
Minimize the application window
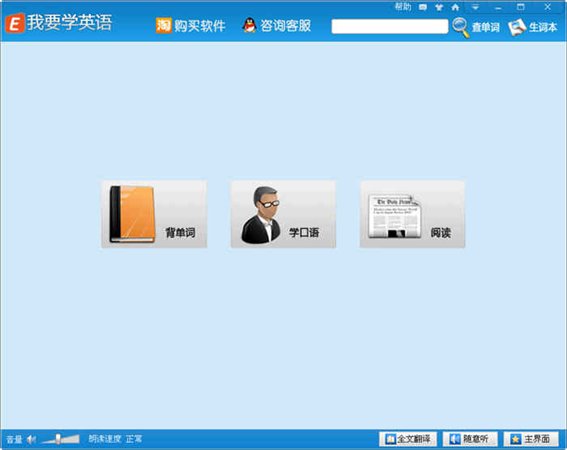[498, 7]
